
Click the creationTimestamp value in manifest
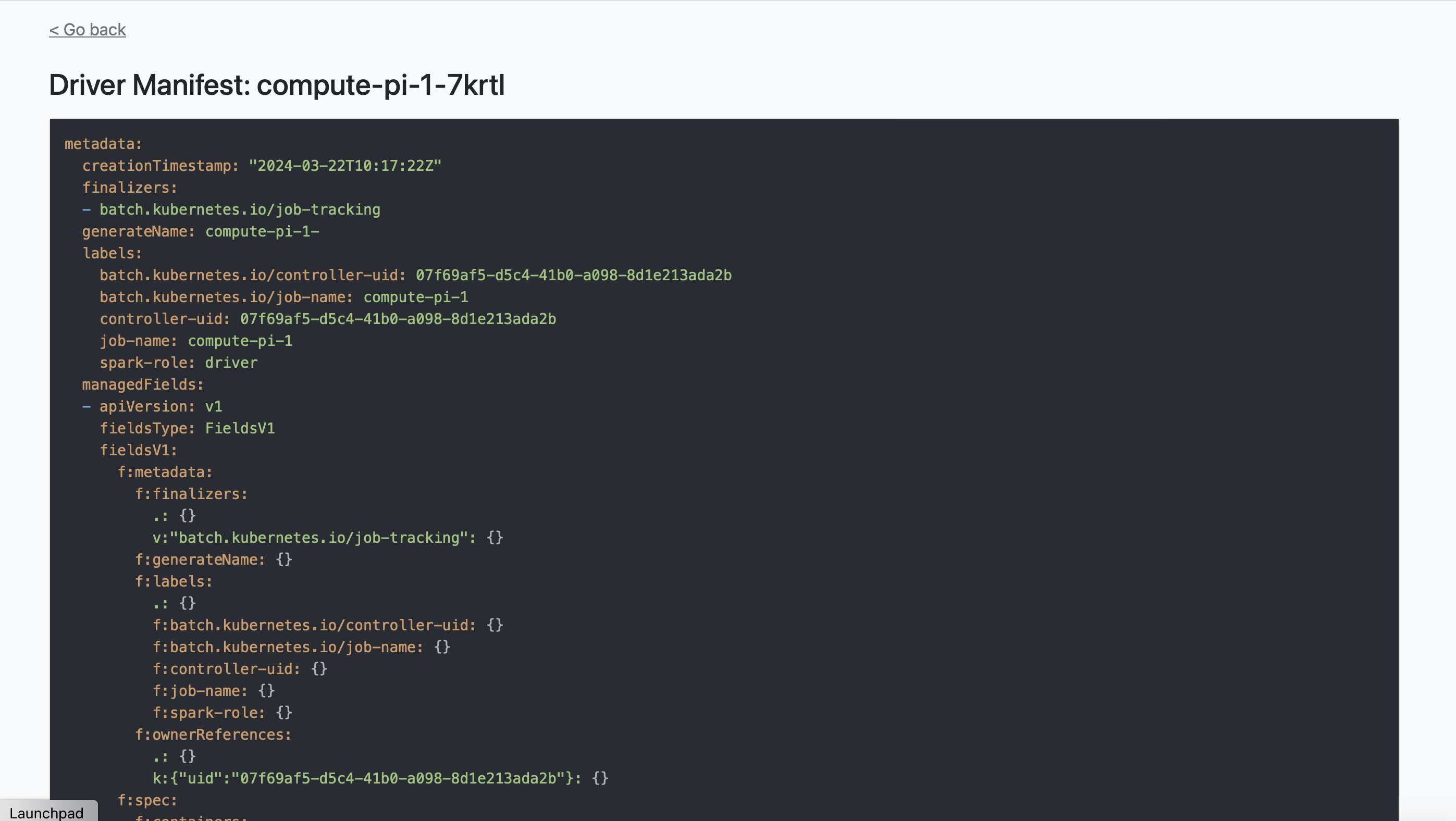pos(345,166)
